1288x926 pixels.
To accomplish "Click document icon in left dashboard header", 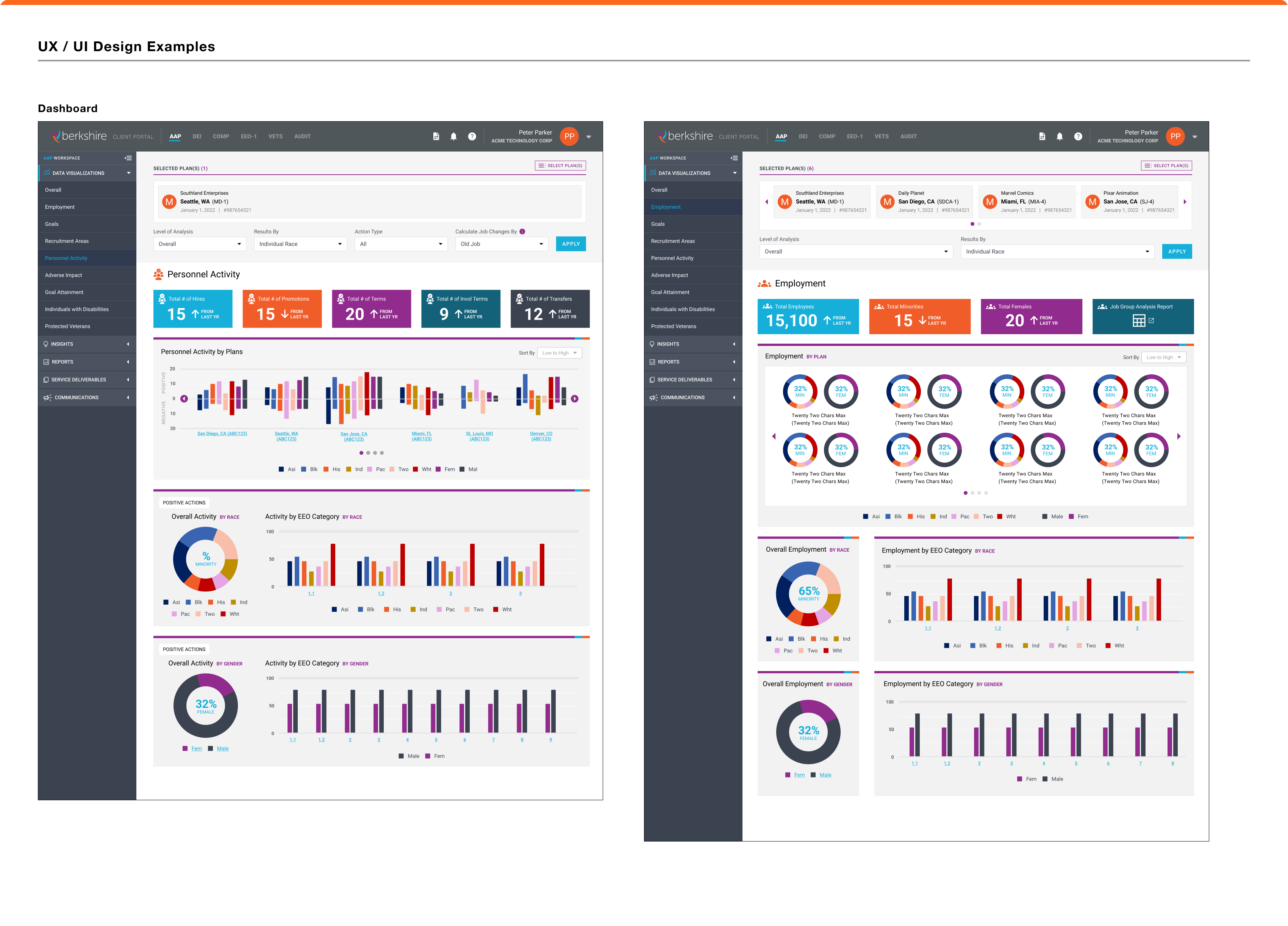I will coord(436,136).
